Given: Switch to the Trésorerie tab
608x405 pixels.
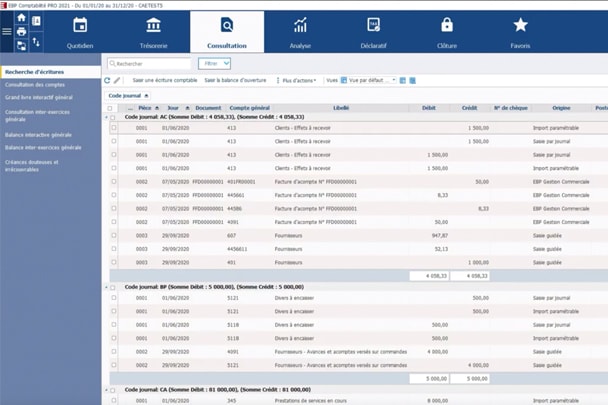Looking at the screenshot, I should [x=153, y=31].
